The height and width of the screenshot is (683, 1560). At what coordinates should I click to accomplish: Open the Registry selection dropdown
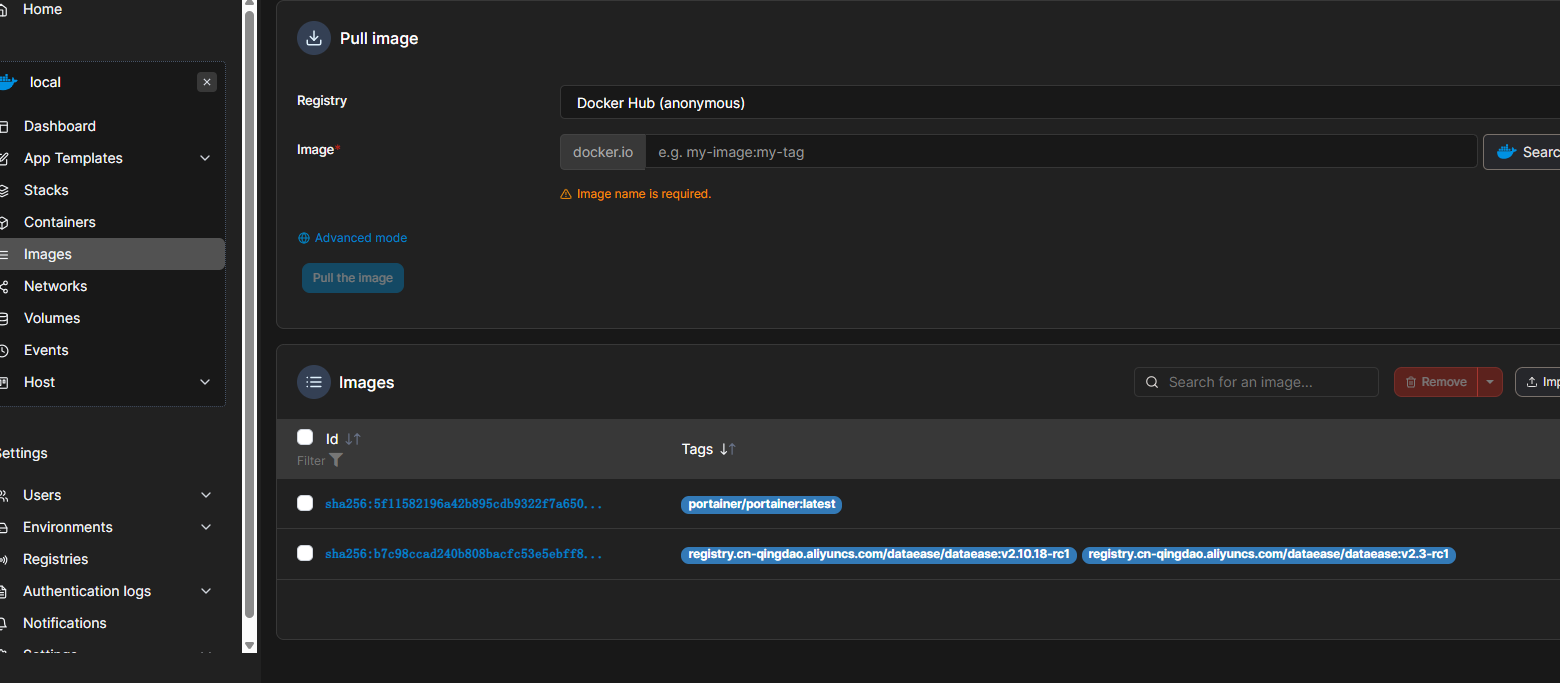[1060, 103]
